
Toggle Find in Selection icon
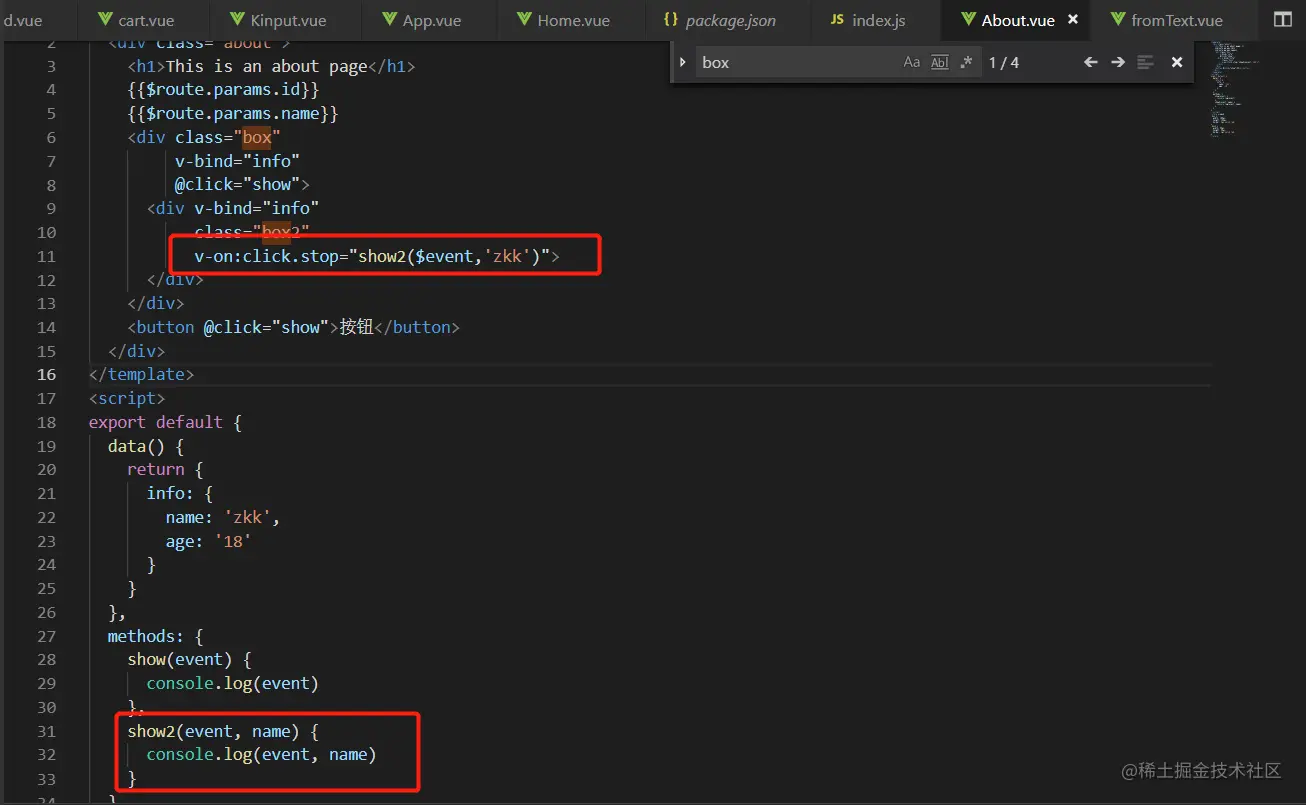(x=1146, y=62)
